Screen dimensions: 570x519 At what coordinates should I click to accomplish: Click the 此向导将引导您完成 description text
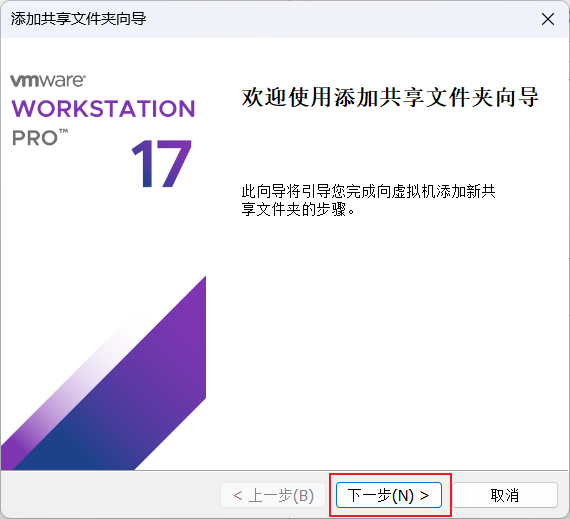[x=368, y=200]
